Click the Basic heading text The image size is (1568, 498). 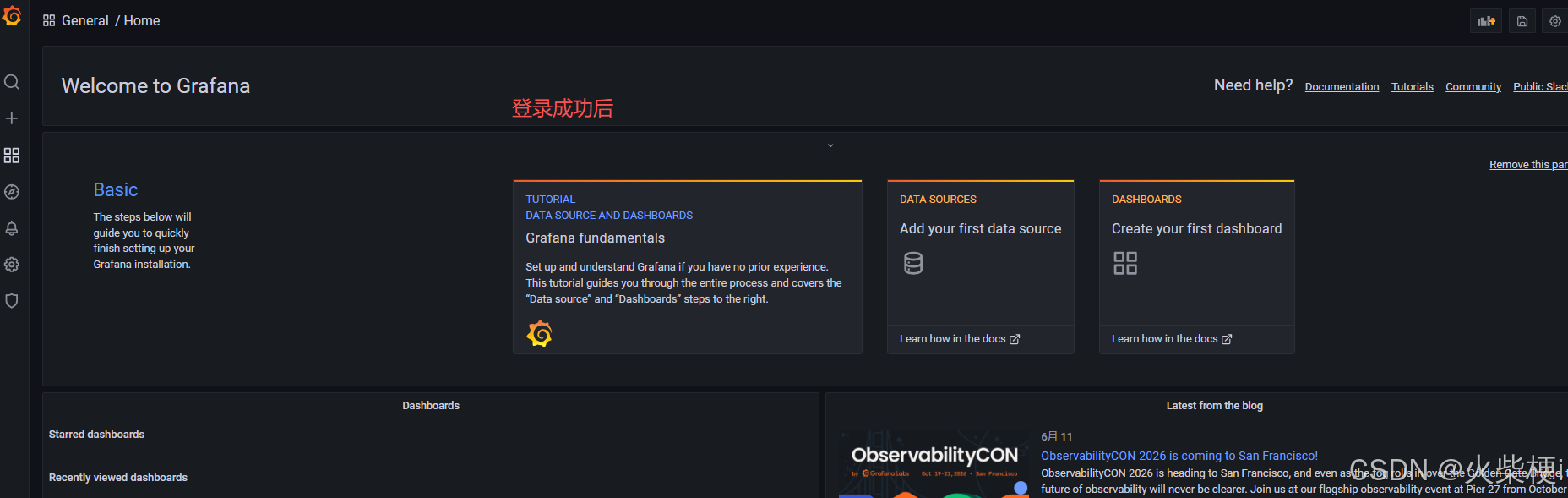coord(116,189)
